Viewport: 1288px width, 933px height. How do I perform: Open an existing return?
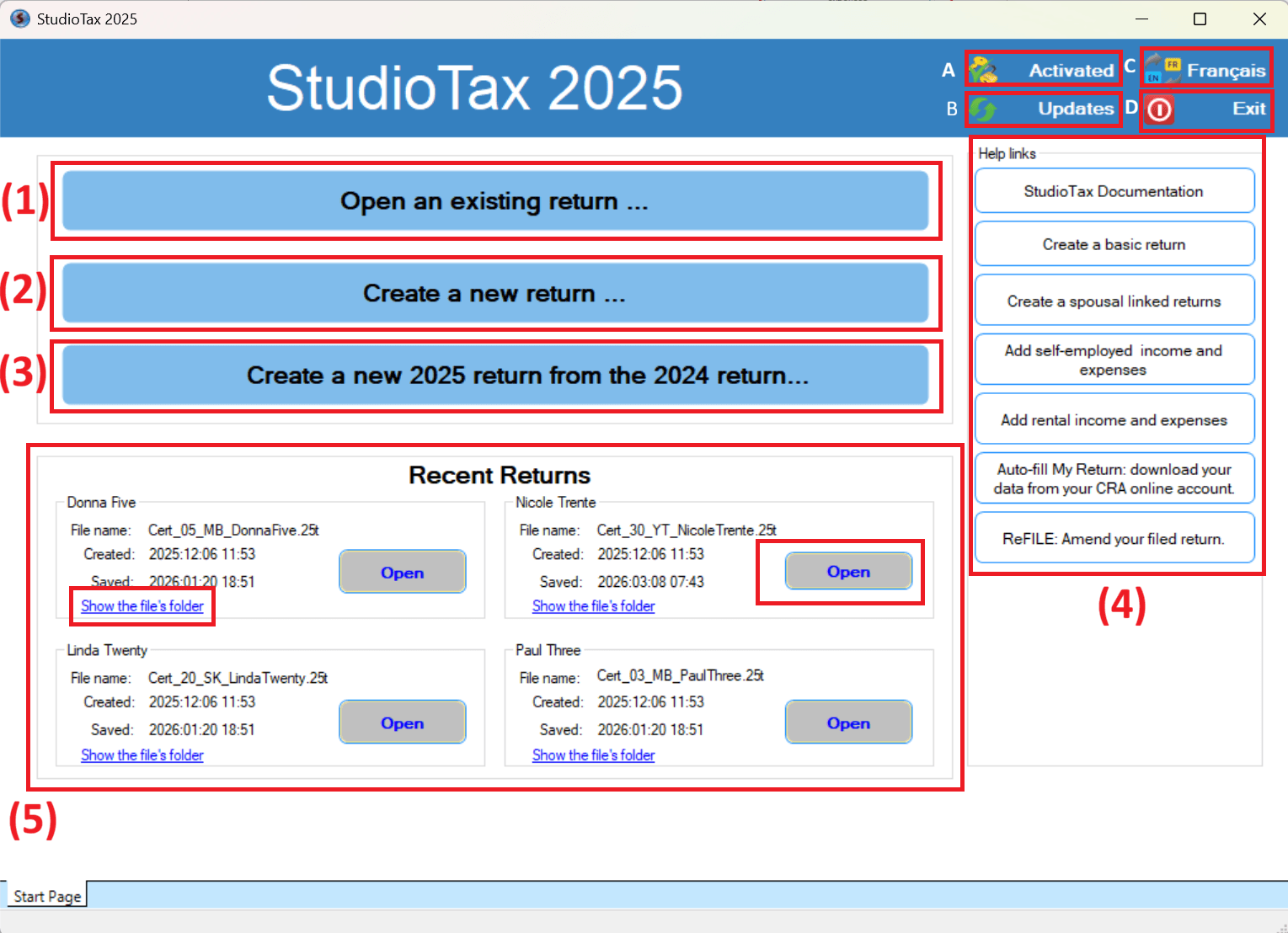pyautogui.click(x=494, y=201)
